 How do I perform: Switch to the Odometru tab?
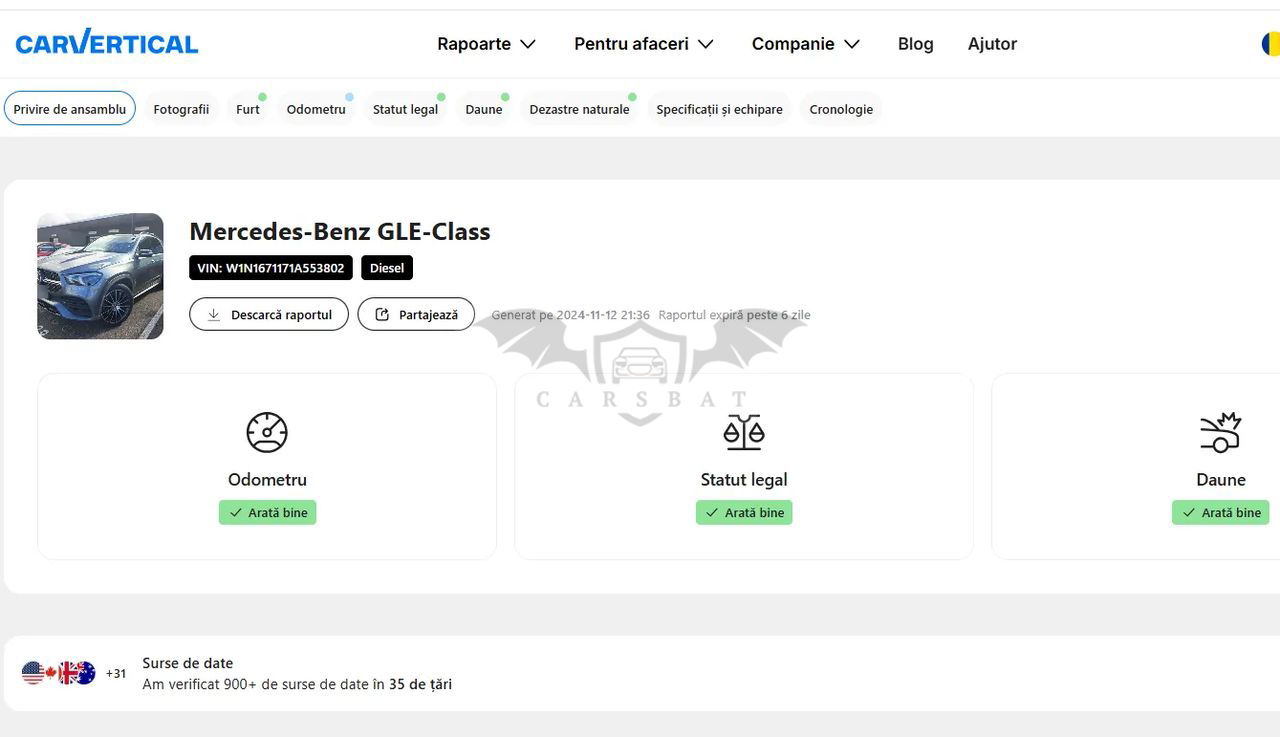[316, 109]
